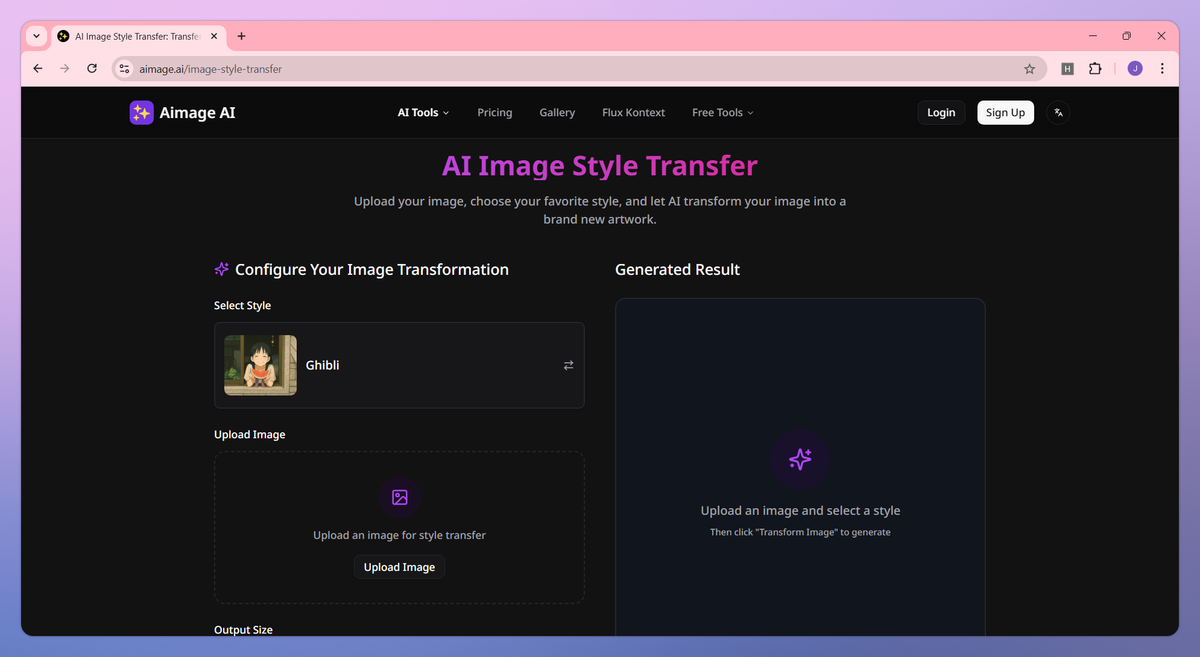Click the browser back arrow
This screenshot has width=1200, height=657.
coord(38,69)
